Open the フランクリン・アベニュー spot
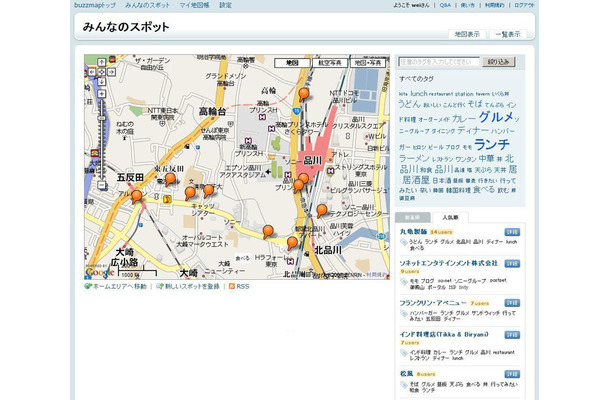 433,303
